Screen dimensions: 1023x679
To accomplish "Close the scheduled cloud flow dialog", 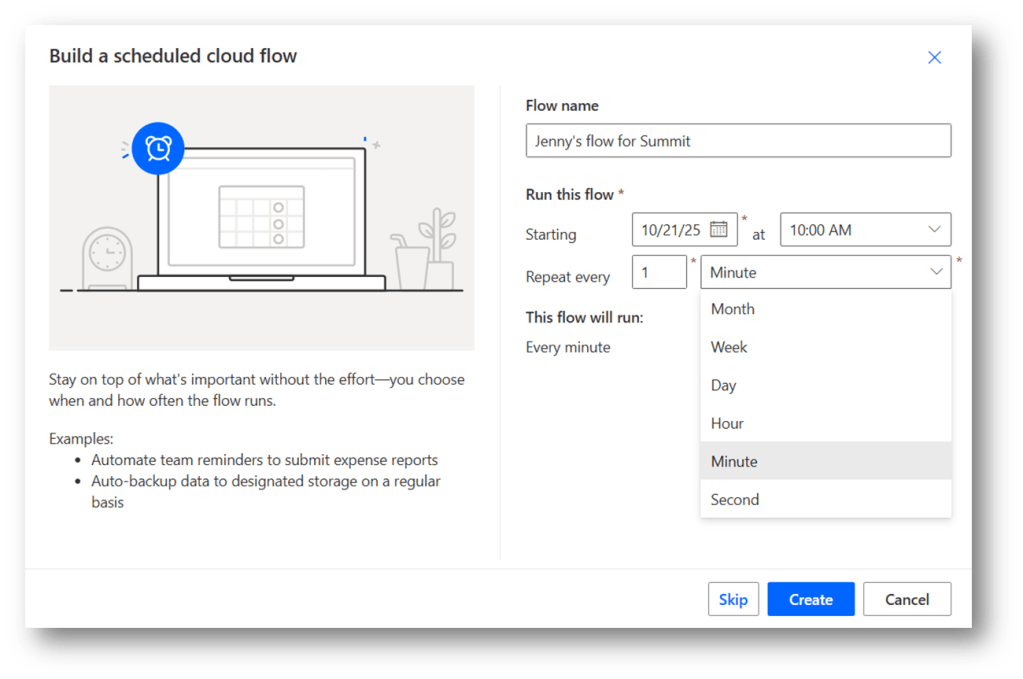I will coord(934,57).
